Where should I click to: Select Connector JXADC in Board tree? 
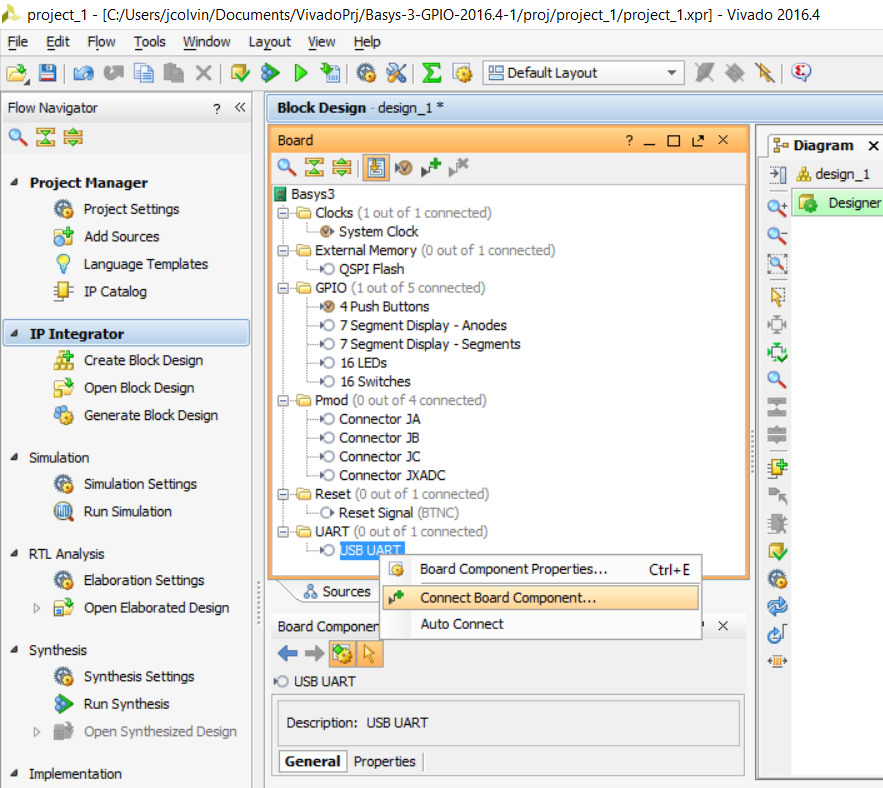(392, 475)
